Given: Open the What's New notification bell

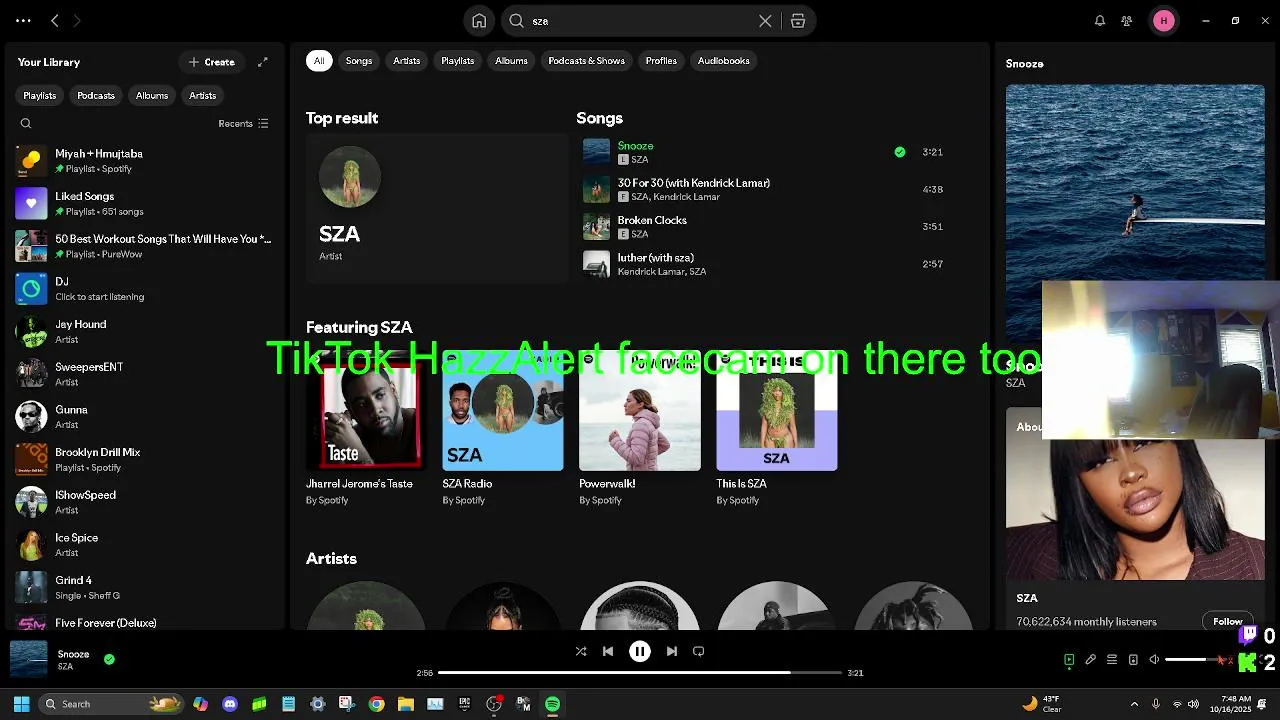Looking at the screenshot, I should click(1100, 21).
